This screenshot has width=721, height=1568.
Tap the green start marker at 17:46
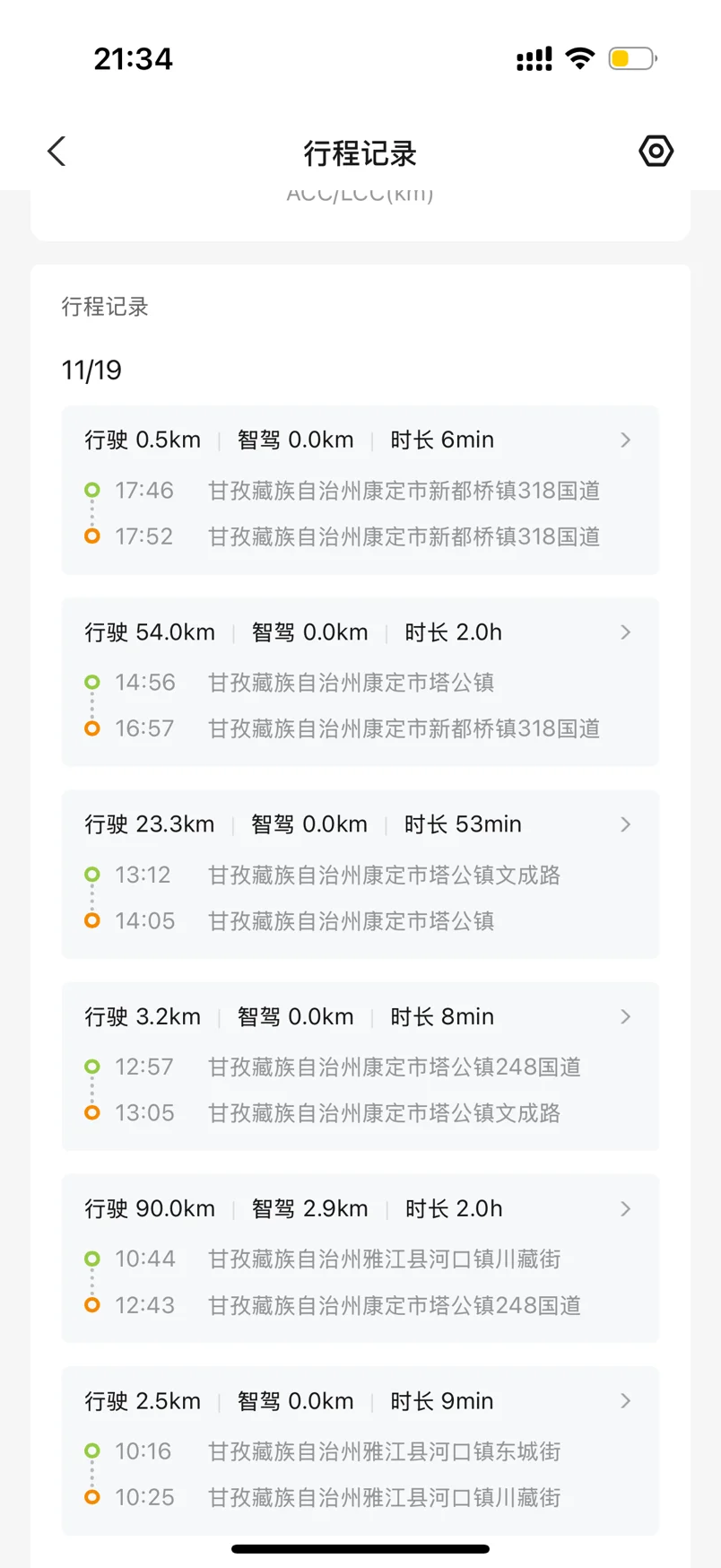point(91,491)
